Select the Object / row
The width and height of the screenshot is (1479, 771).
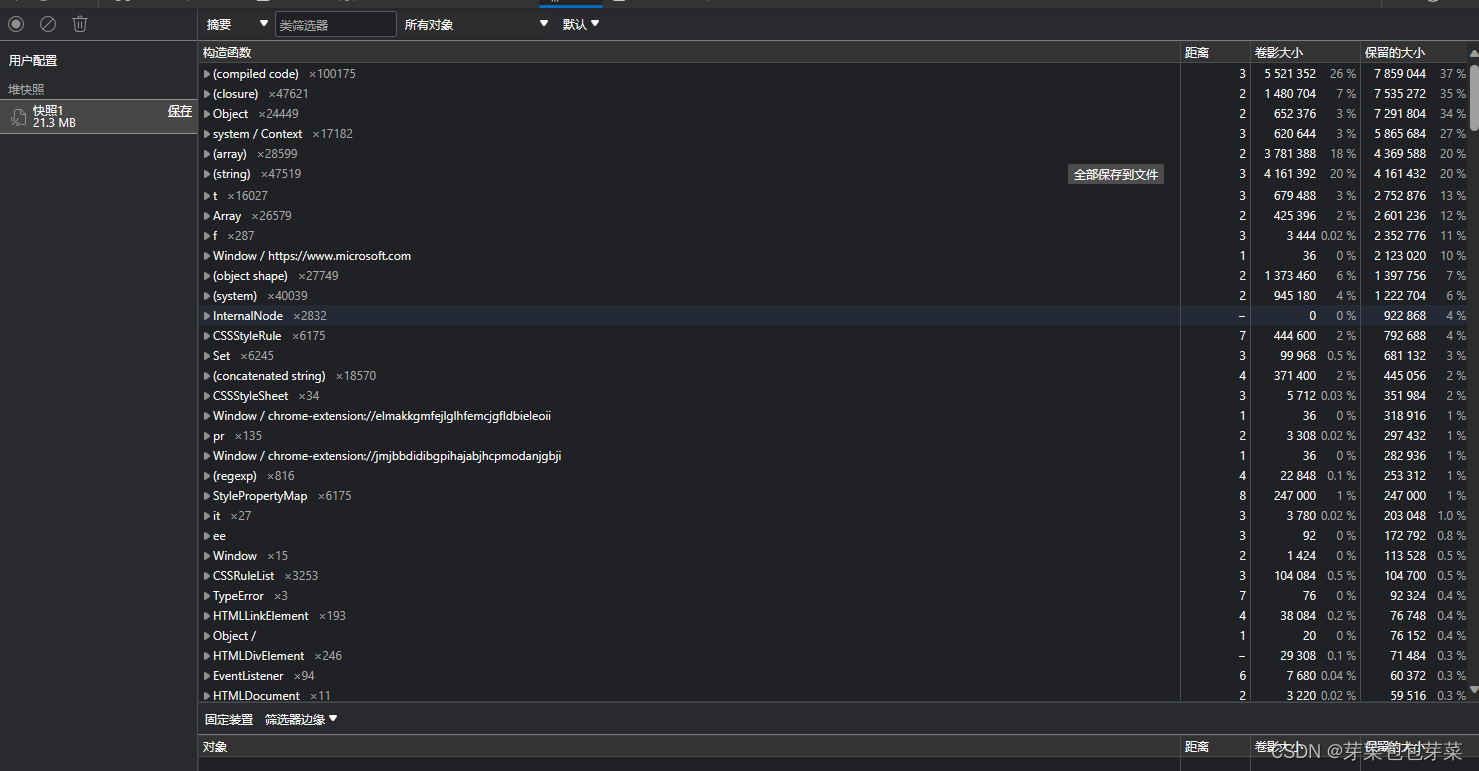(833, 636)
